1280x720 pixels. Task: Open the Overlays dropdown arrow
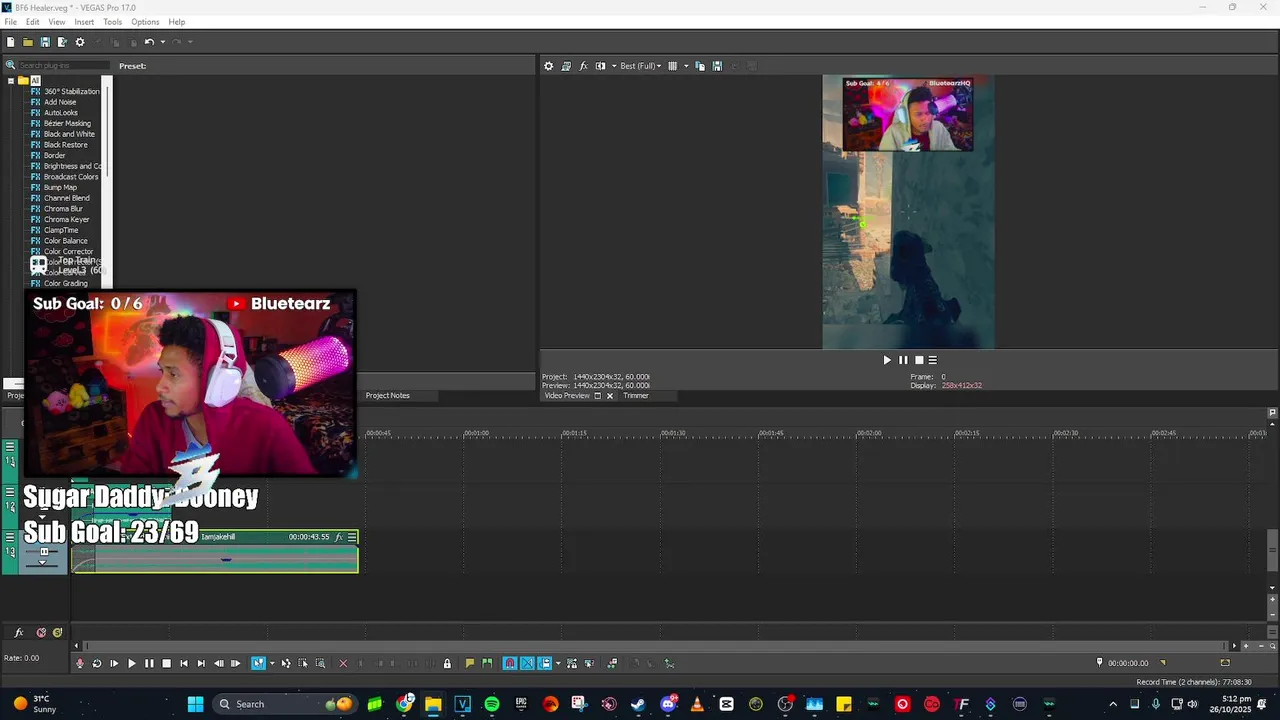coord(686,66)
